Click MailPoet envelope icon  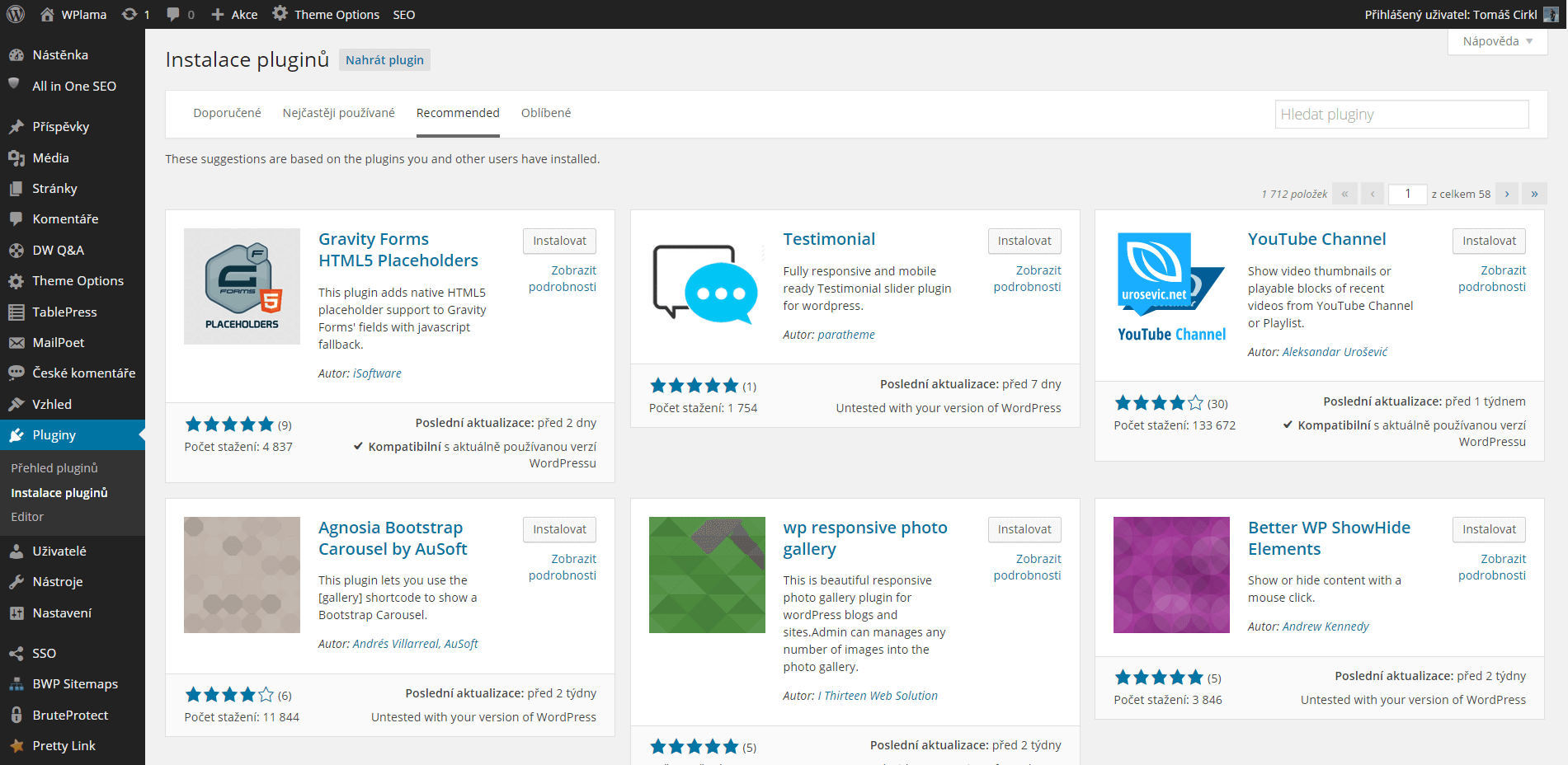pyautogui.click(x=16, y=342)
